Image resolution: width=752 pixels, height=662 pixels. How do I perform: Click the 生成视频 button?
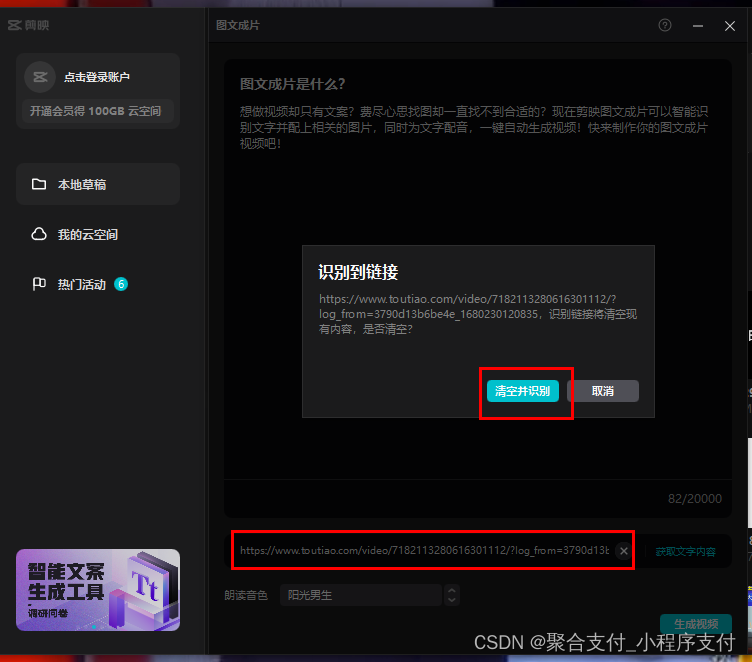(696, 624)
